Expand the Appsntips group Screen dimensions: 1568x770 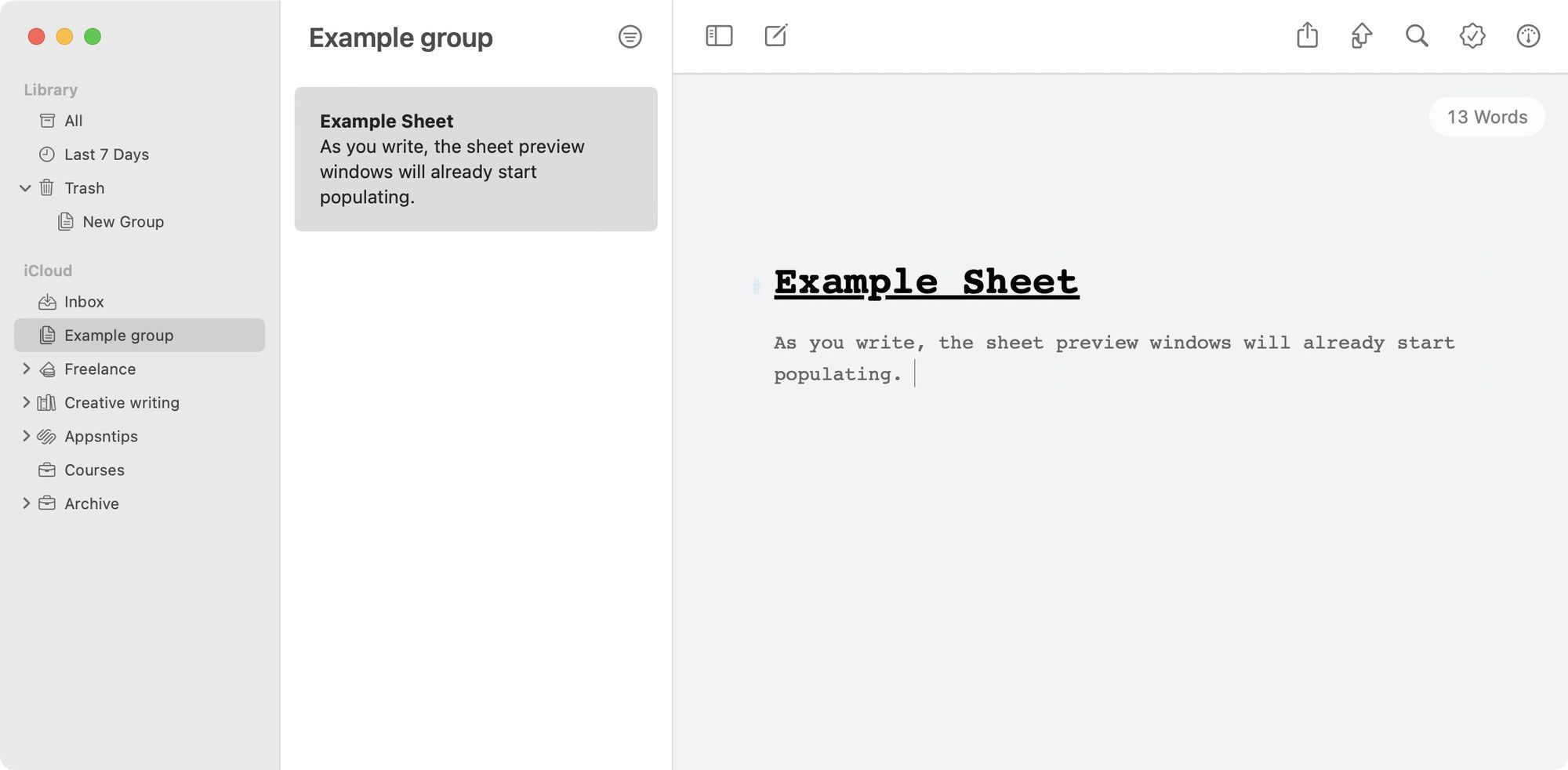[26, 436]
